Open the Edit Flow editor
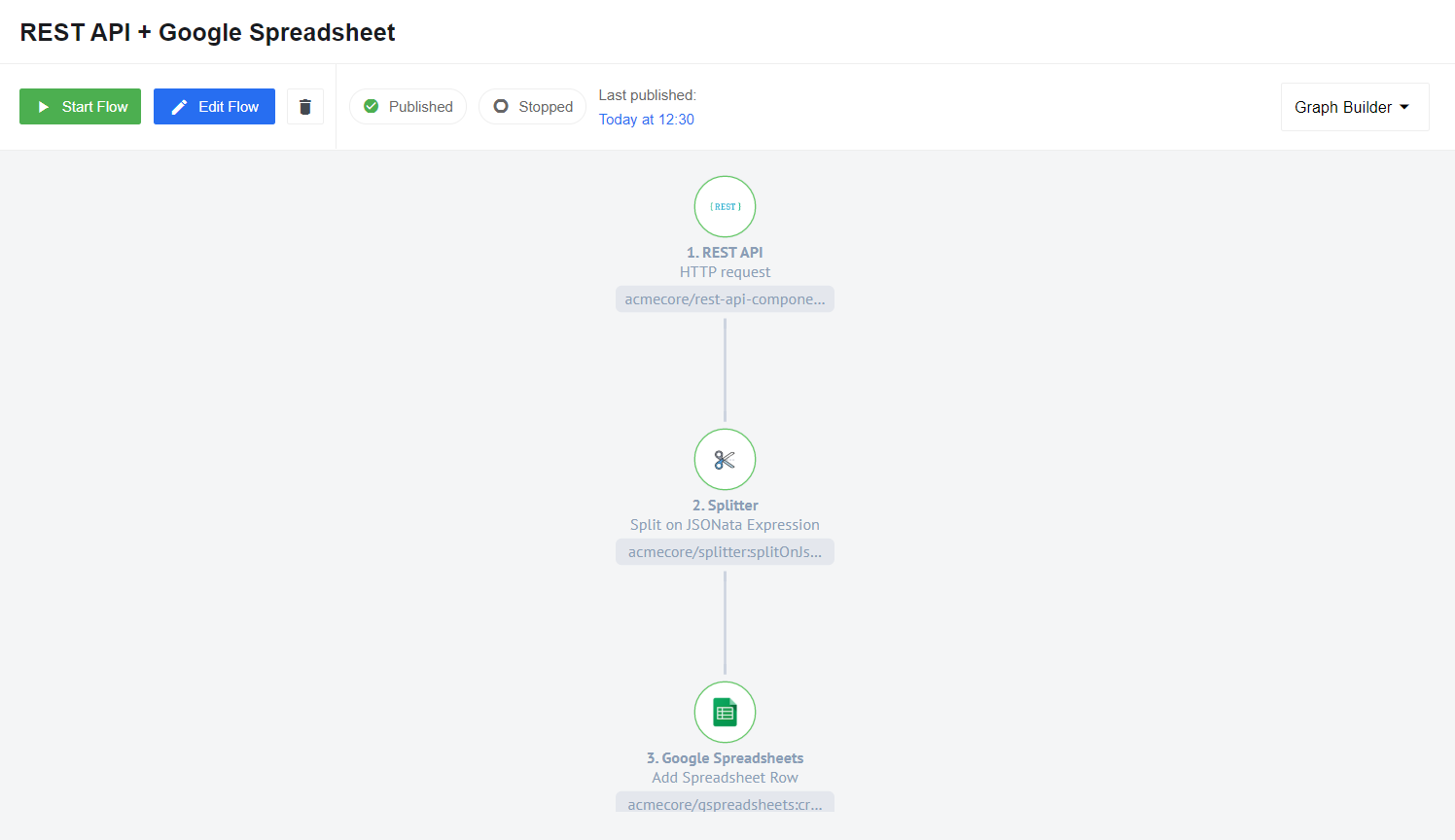Image resolution: width=1455 pixels, height=840 pixels. point(214,107)
